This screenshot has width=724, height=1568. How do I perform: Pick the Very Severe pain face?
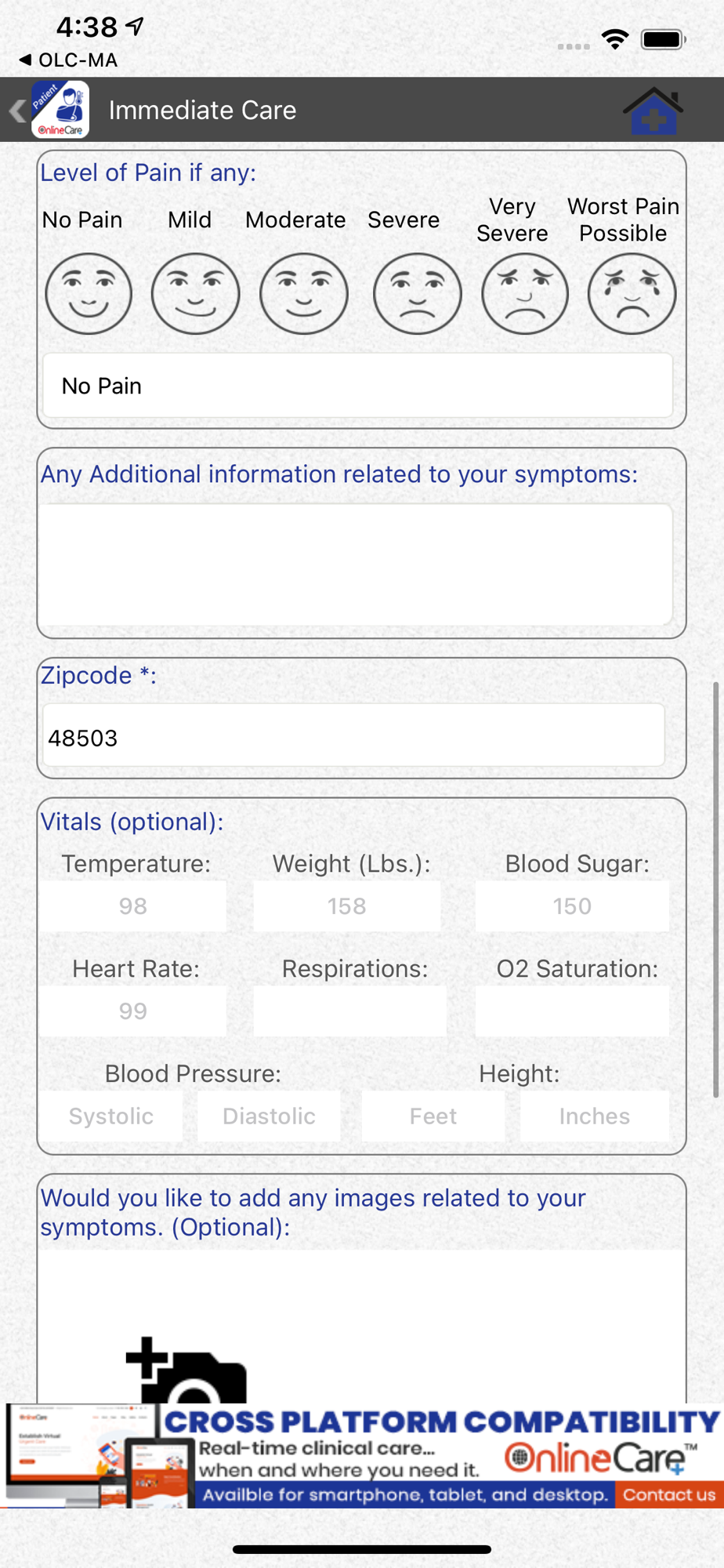pos(525,294)
